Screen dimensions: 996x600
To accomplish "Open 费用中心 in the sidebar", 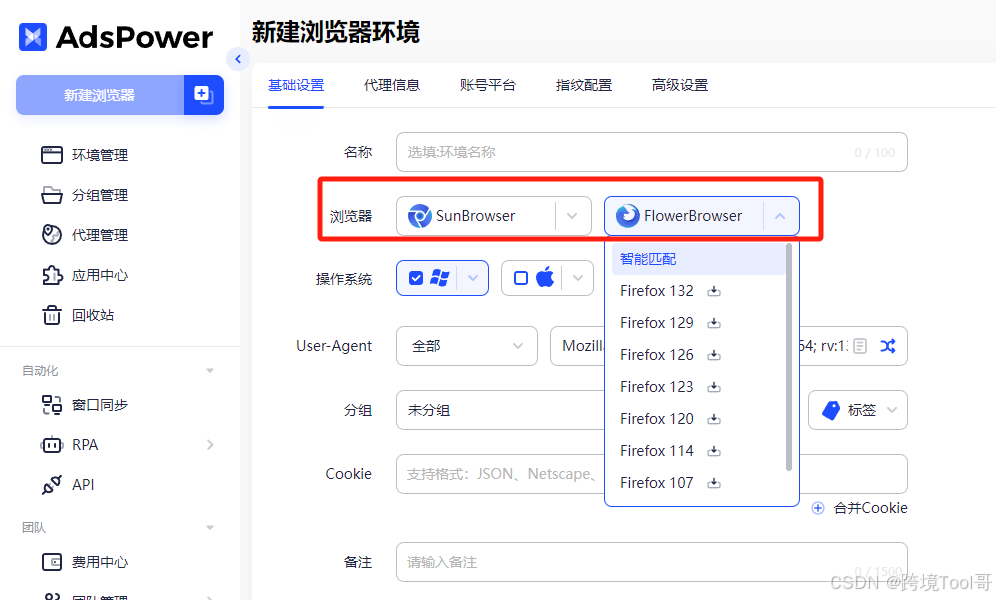I will point(84,562).
